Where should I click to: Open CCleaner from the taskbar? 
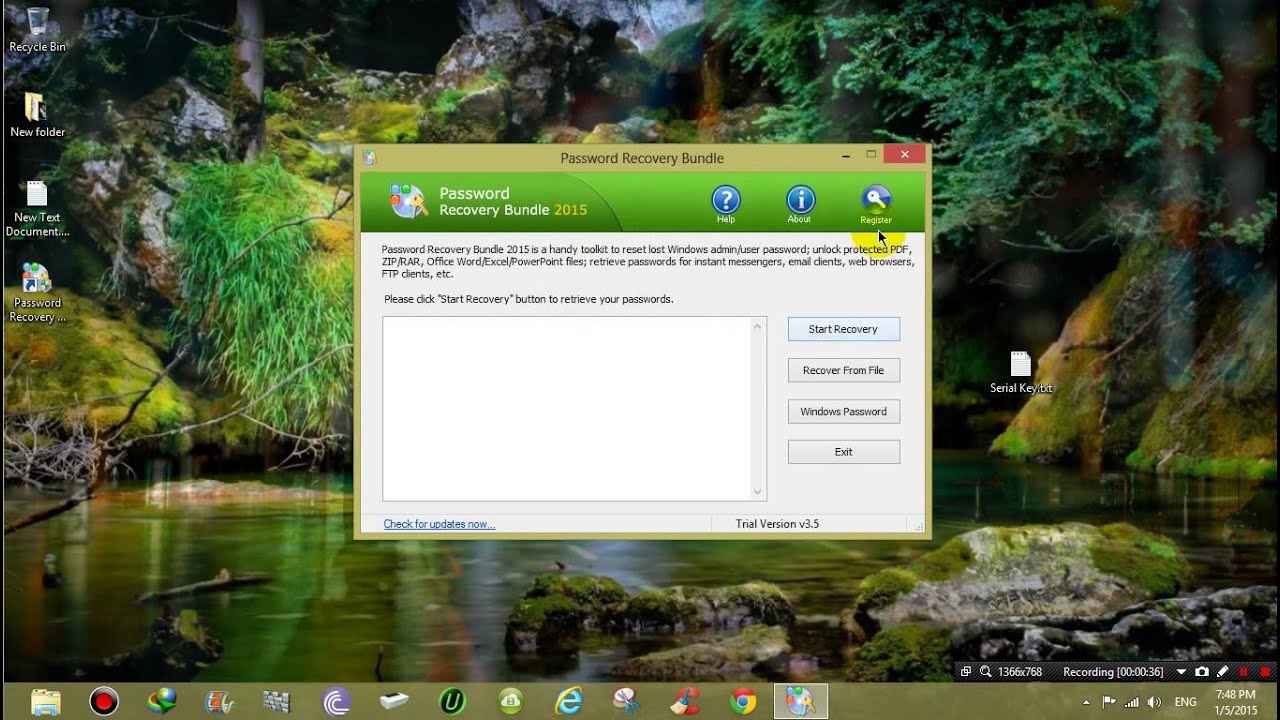(684, 702)
